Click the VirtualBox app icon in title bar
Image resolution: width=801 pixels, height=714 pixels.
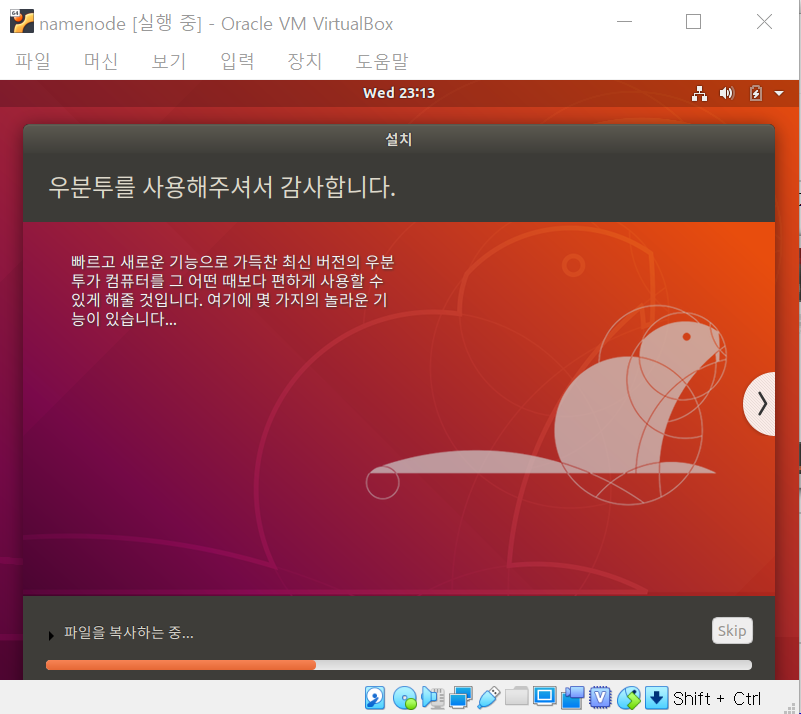click(22, 21)
